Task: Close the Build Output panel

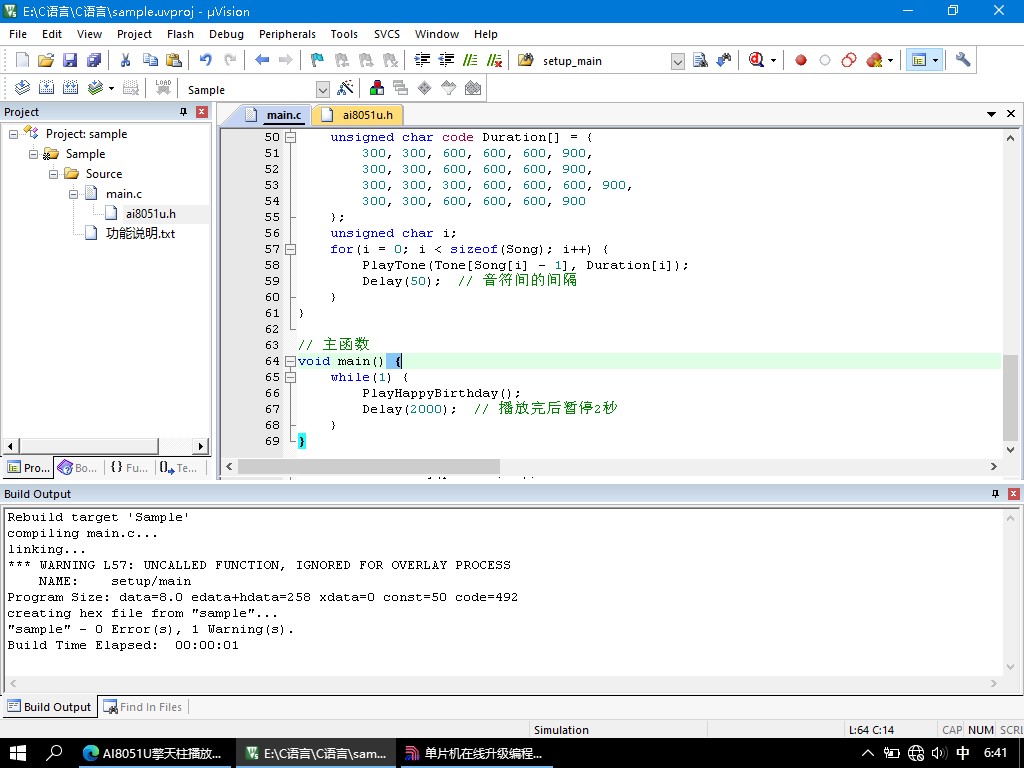Action: coord(1014,494)
